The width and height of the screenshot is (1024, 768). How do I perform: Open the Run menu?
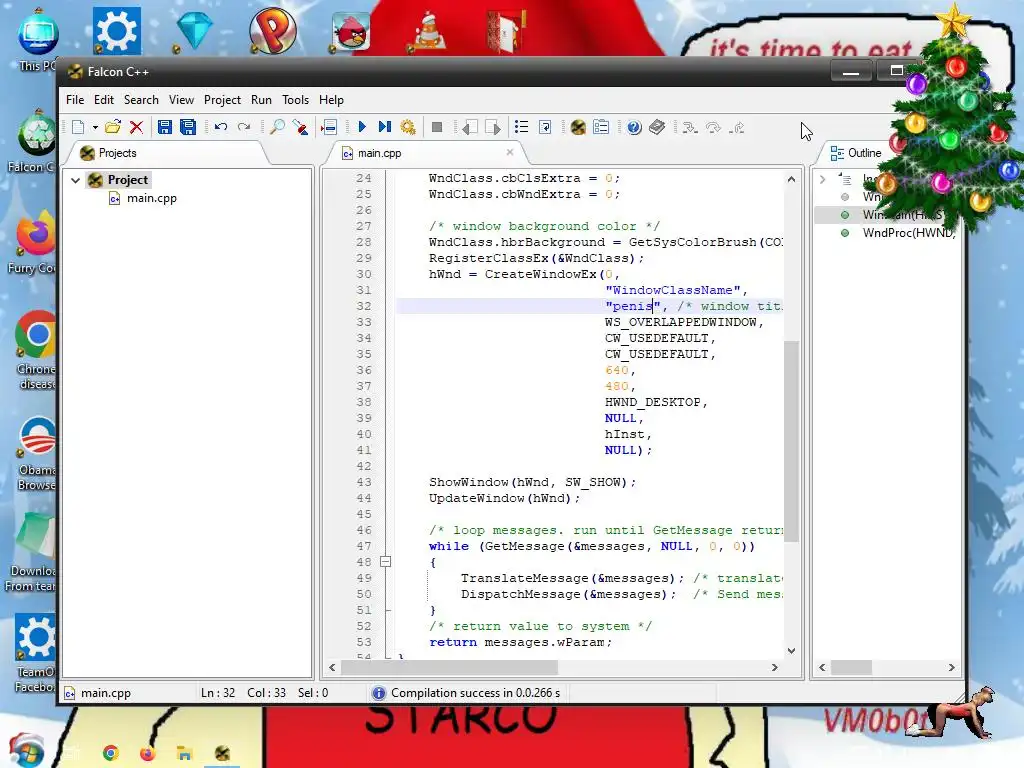click(261, 100)
